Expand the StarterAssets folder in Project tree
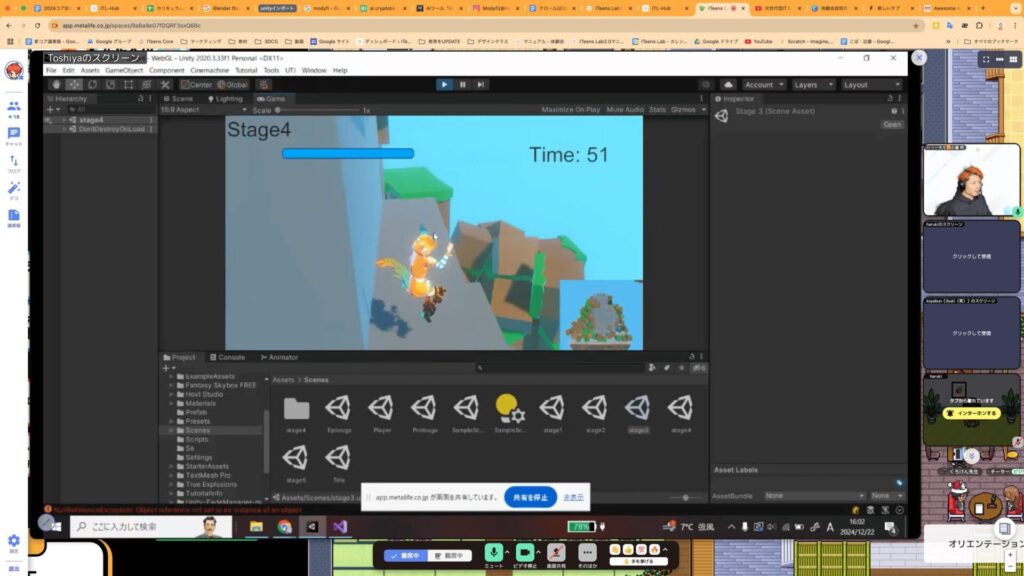The height and width of the screenshot is (576, 1024). (x=172, y=466)
